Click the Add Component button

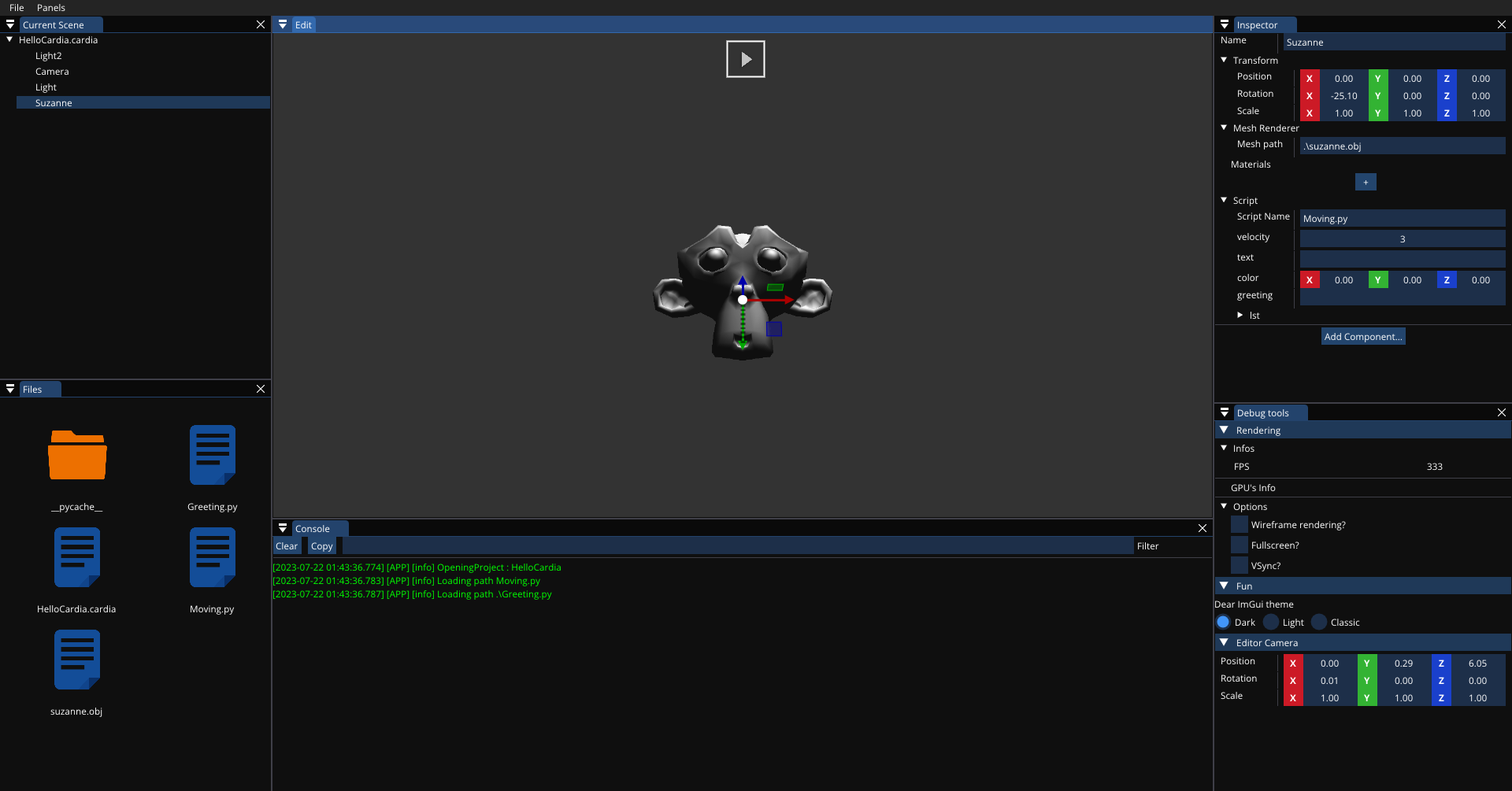(x=1363, y=337)
